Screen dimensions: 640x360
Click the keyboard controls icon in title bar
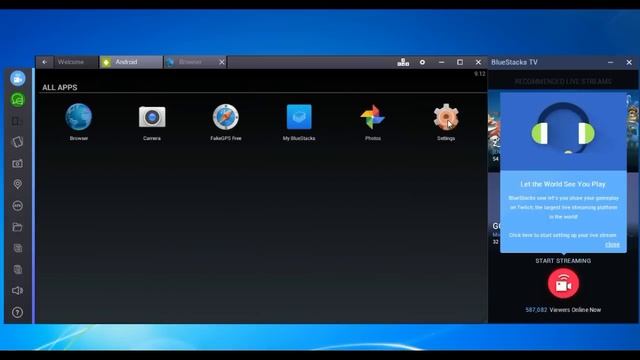403,62
